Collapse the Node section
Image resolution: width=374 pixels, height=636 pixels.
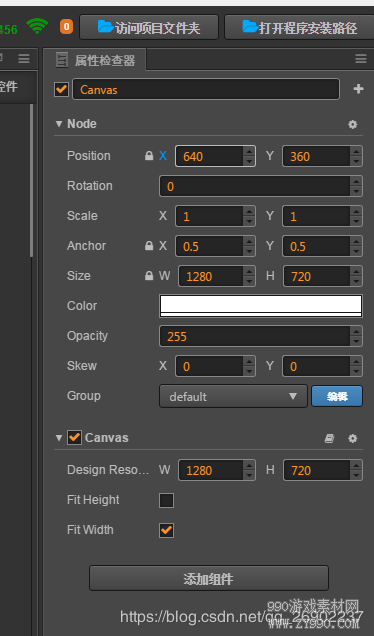59,124
